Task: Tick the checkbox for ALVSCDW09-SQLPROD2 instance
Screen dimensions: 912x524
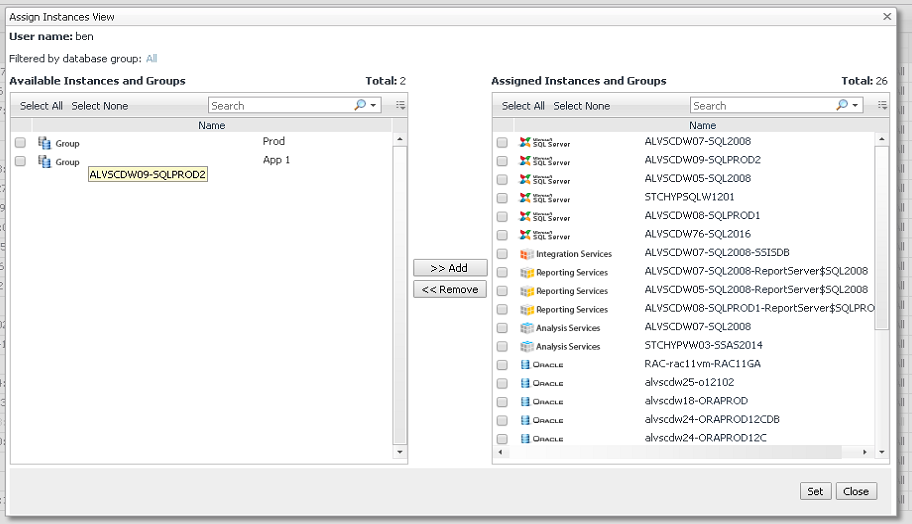Action: click(x=502, y=161)
